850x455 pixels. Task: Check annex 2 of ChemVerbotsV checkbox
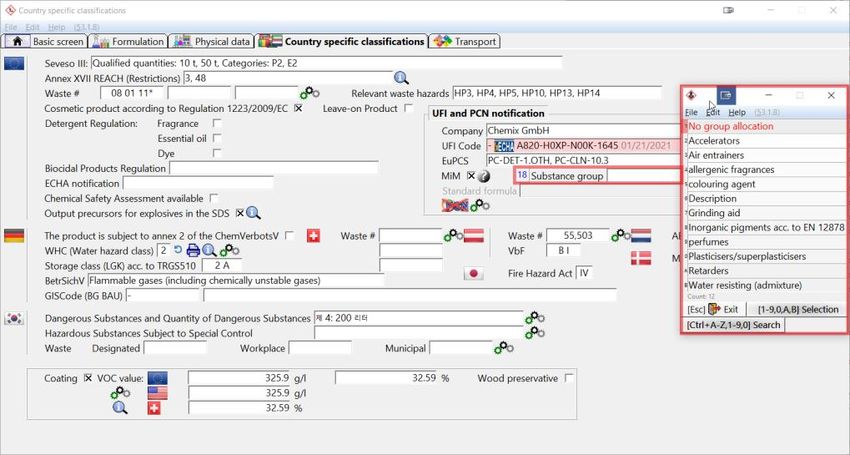[x=290, y=235]
